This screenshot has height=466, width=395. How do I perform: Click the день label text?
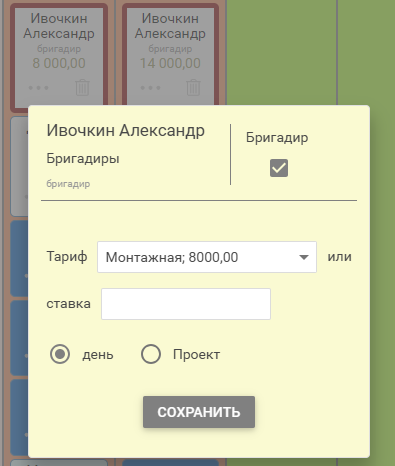pyautogui.click(x=98, y=355)
